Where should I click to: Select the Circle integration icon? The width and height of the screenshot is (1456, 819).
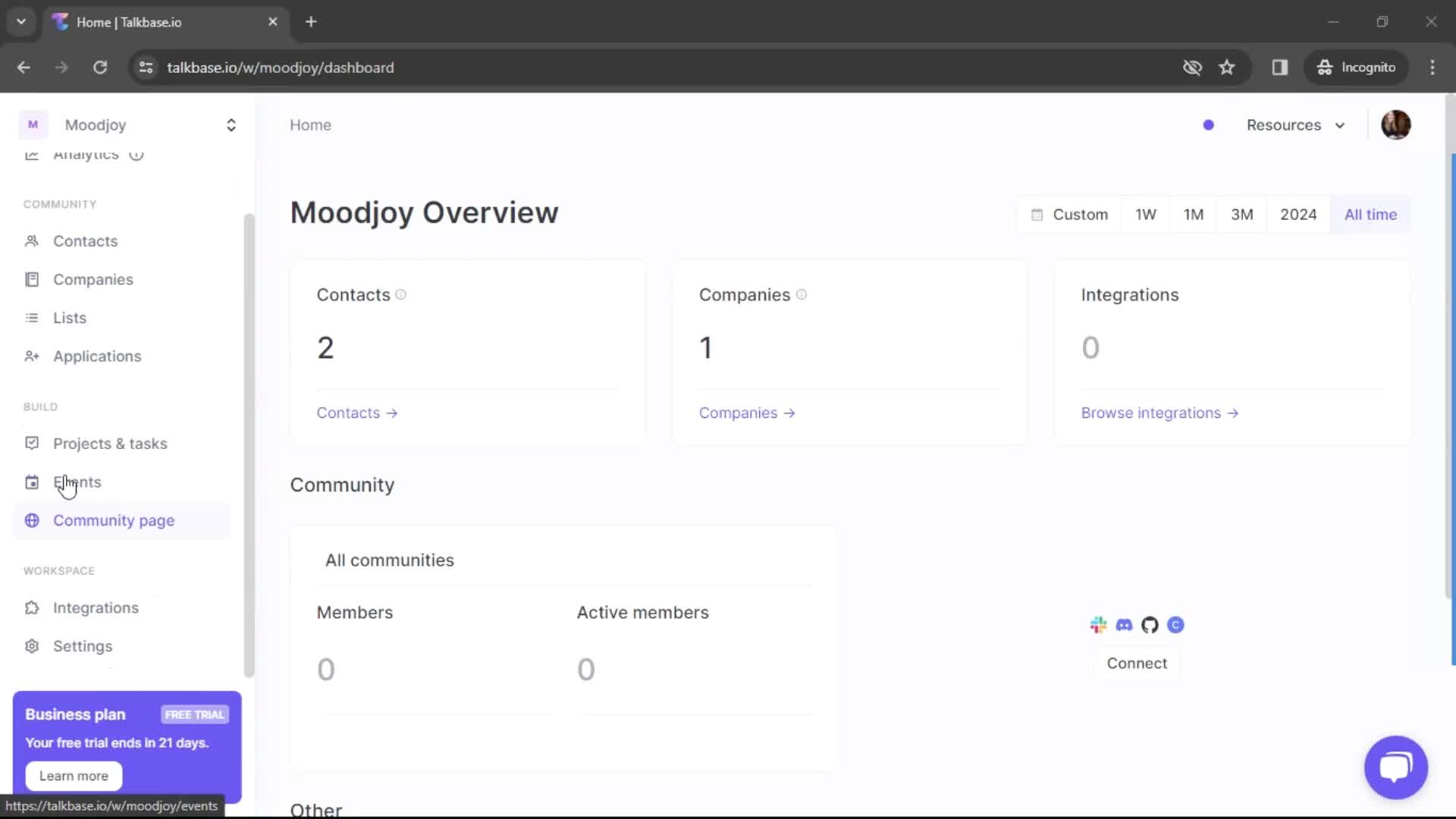(x=1175, y=625)
